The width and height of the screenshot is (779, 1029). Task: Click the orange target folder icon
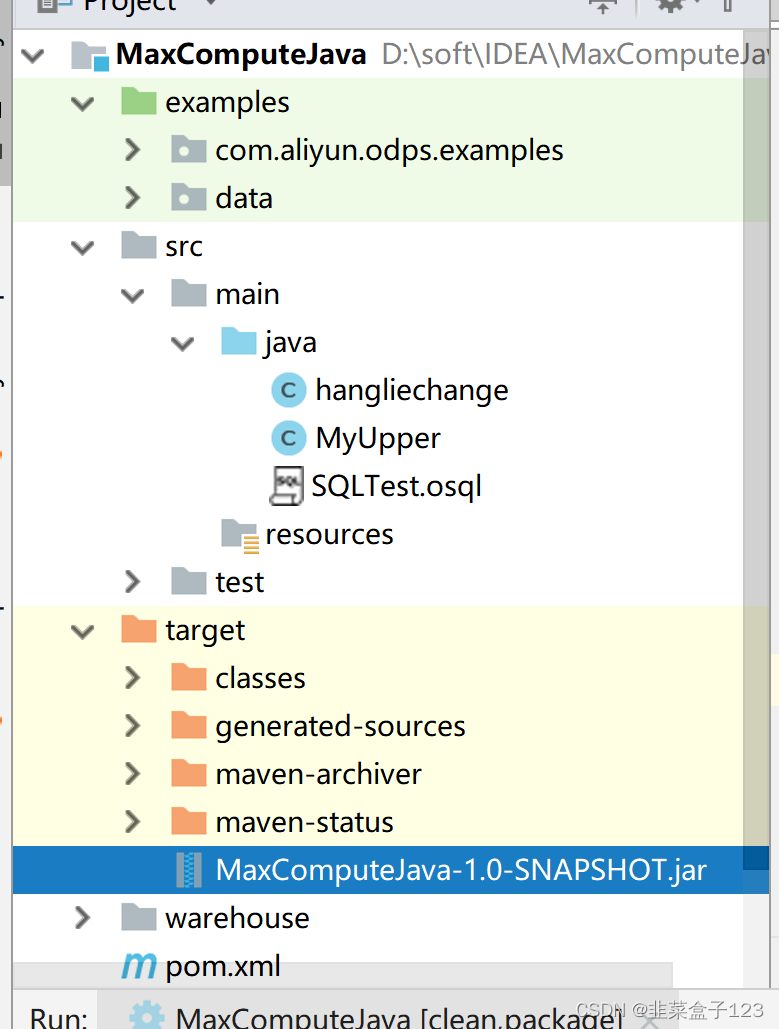[x=138, y=629]
